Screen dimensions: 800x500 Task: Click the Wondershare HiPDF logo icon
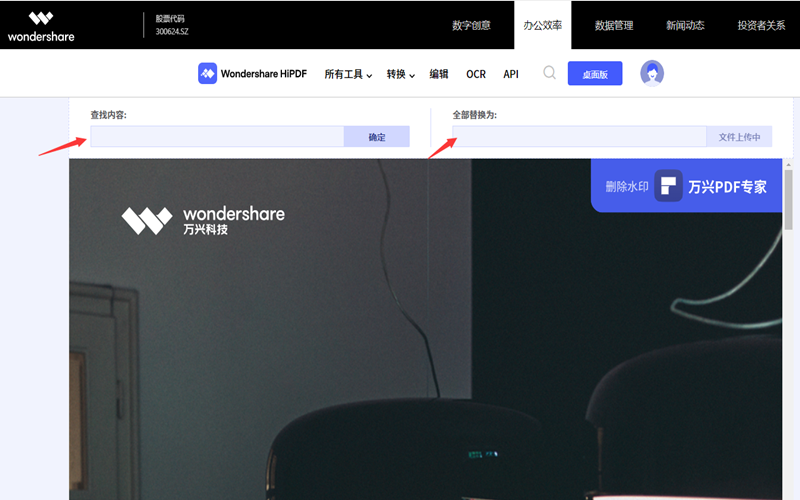coord(207,74)
